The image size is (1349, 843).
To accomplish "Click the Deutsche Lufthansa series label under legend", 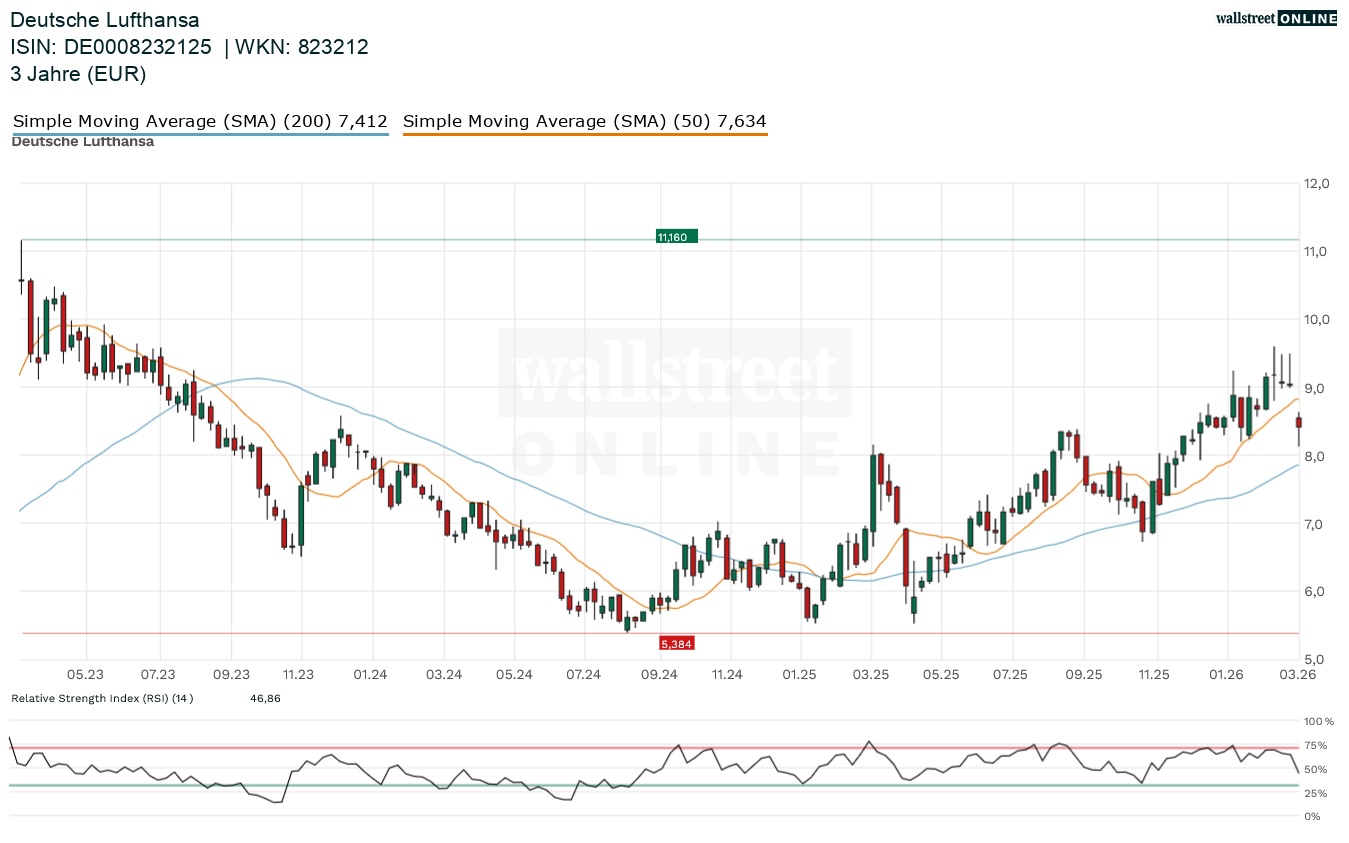I will pos(82,142).
